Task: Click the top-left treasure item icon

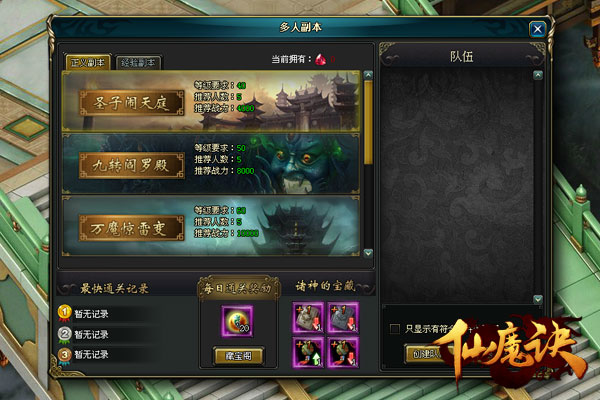Action: coord(308,317)
